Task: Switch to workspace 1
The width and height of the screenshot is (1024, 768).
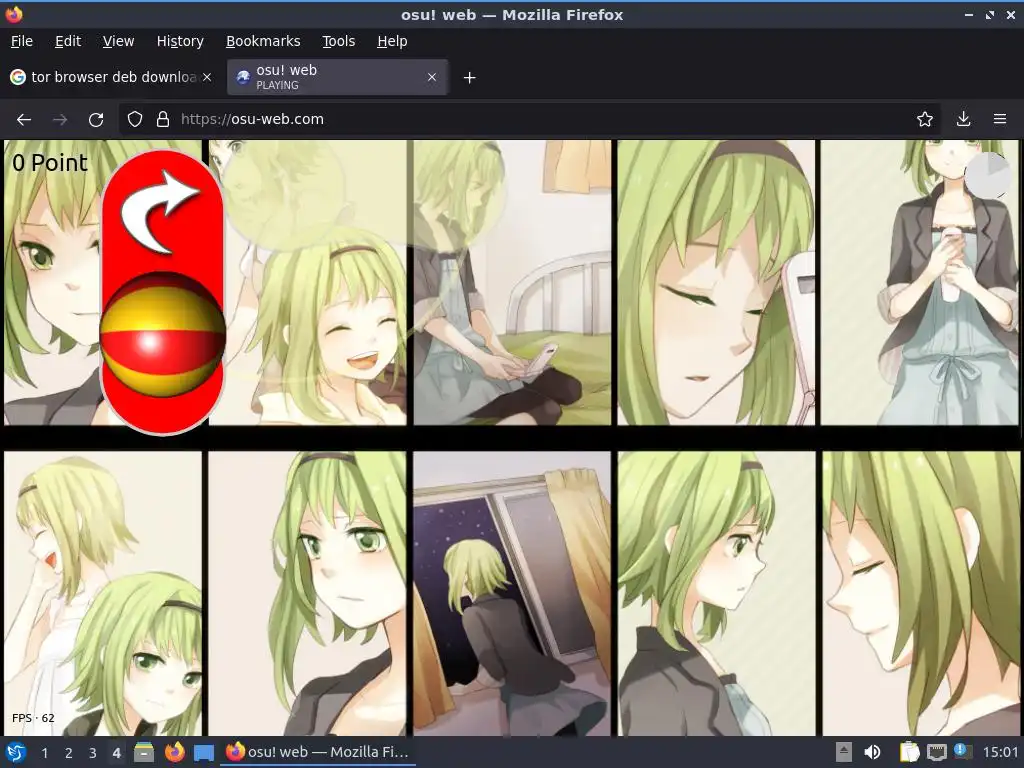Action: click(44, 753)
